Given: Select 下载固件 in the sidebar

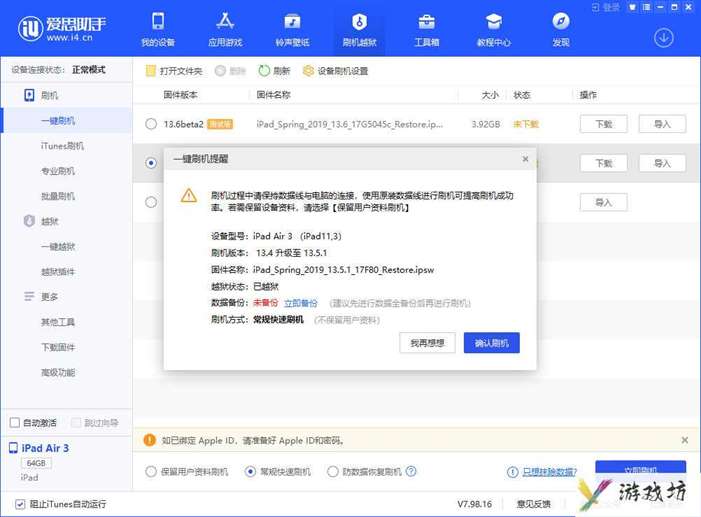Looking at the screenshot, I should coord(58,347).
